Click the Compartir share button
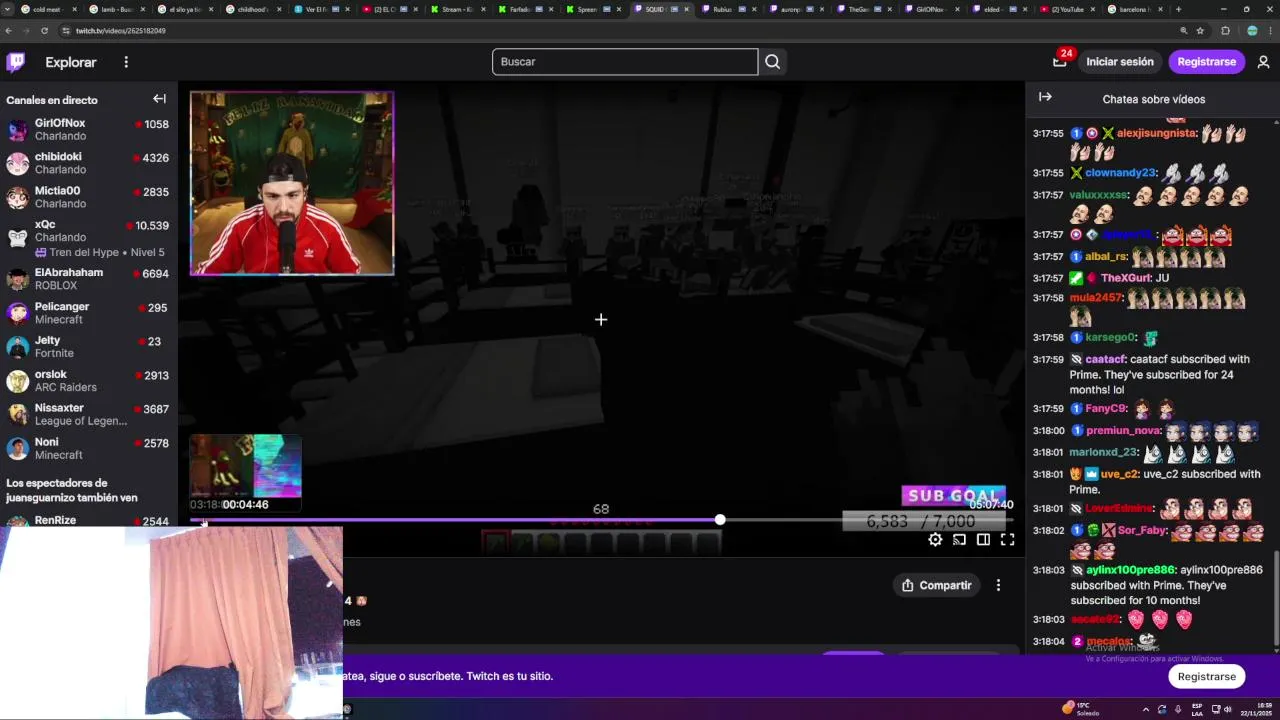 [x=937, y=585]
